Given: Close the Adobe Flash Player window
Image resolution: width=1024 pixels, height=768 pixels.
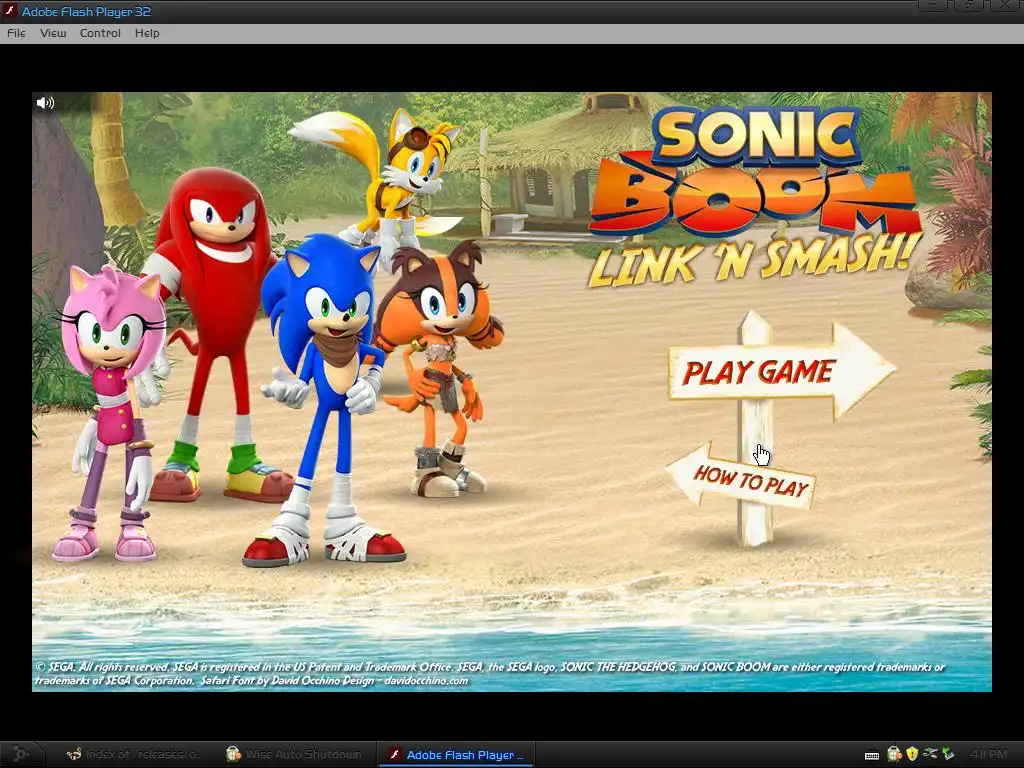Looking at the screenshot, I should click(x=1006, y=5).
